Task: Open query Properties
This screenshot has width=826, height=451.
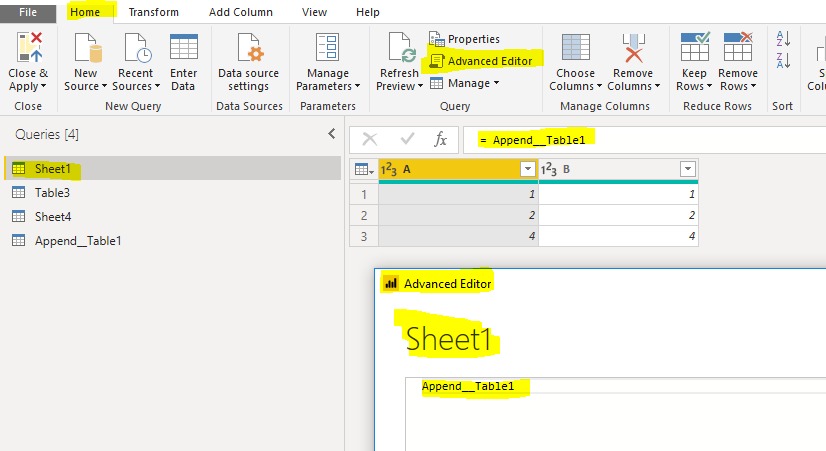Action: click(464, 39)
